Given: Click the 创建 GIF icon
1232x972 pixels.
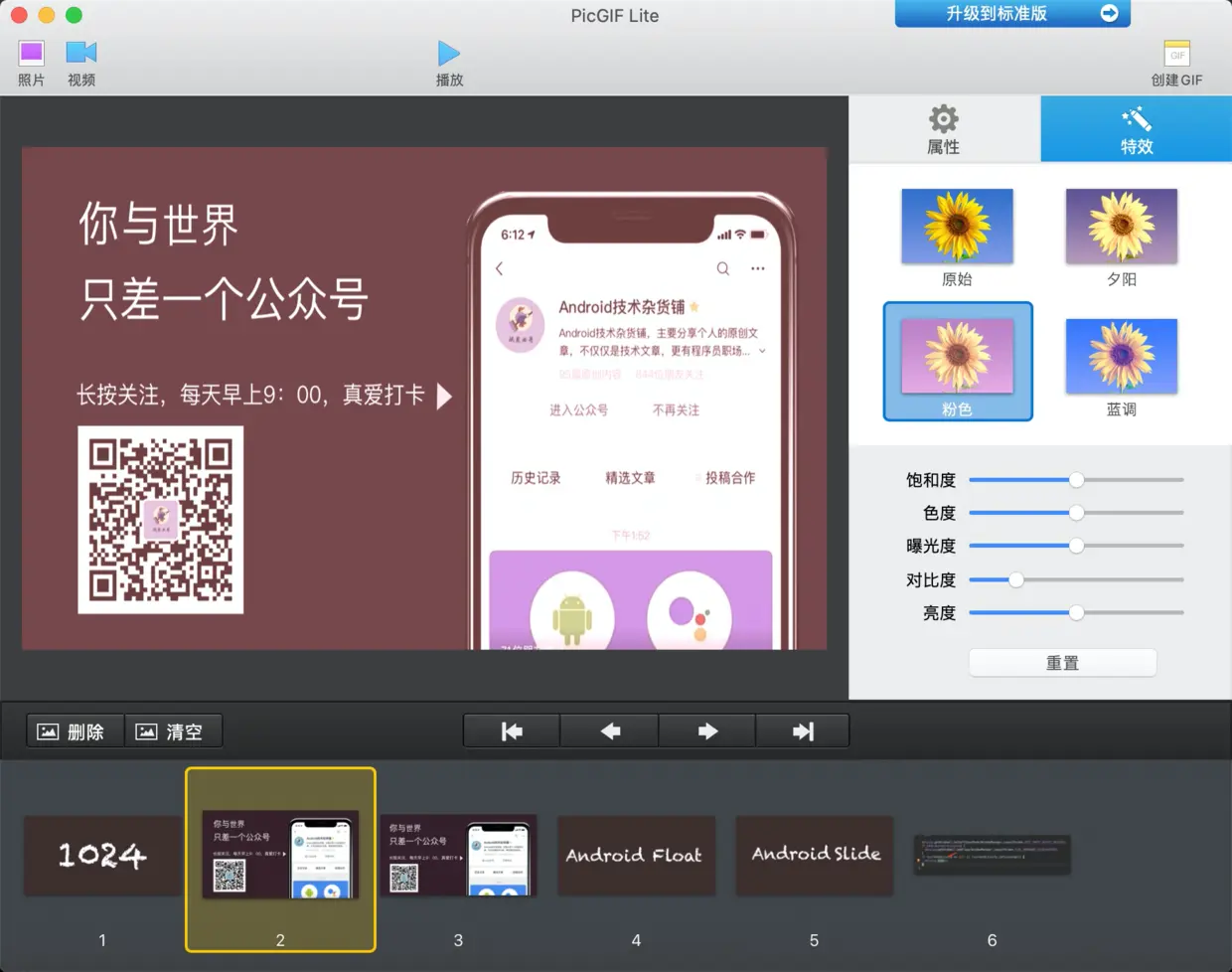Looking at the screenshot, I should click(1176, 54).
